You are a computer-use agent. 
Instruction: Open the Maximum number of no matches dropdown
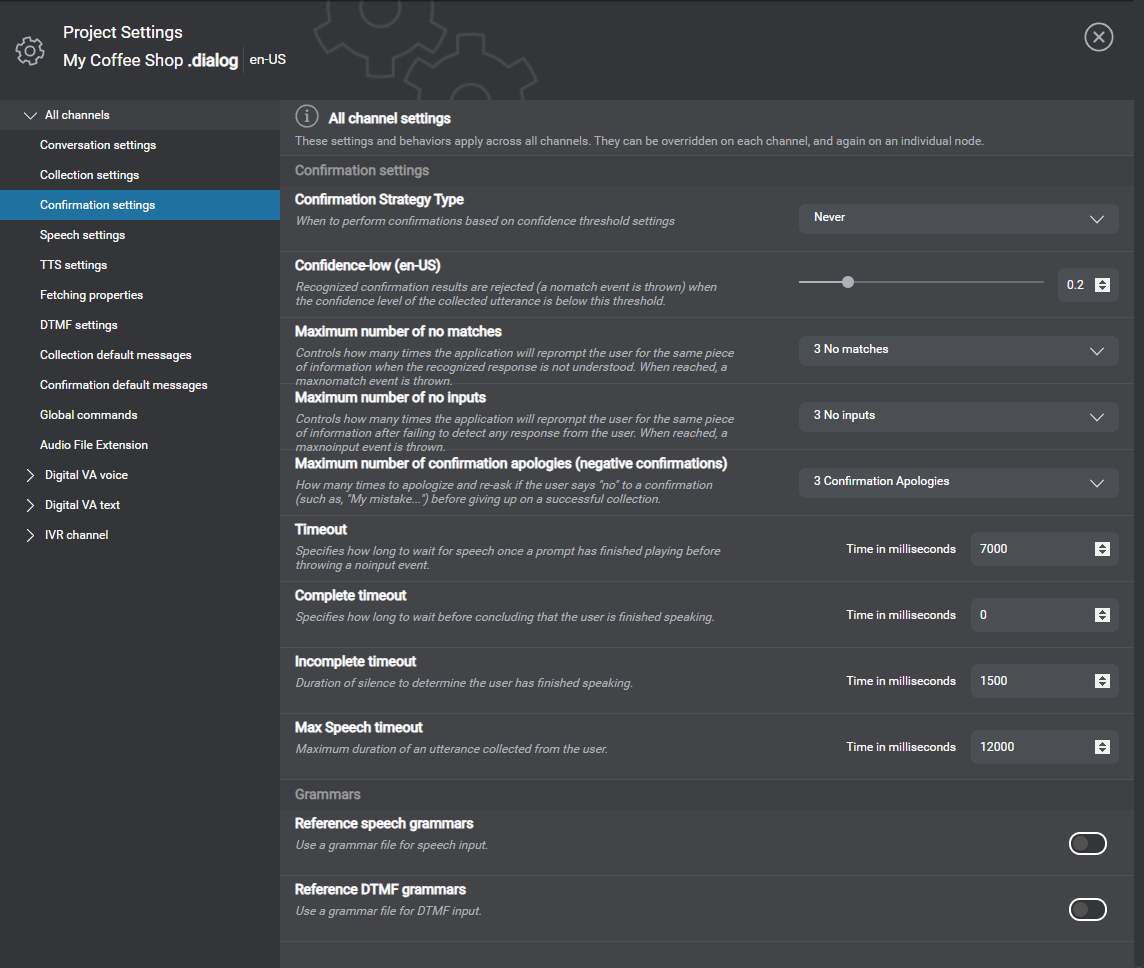point(957,350)
